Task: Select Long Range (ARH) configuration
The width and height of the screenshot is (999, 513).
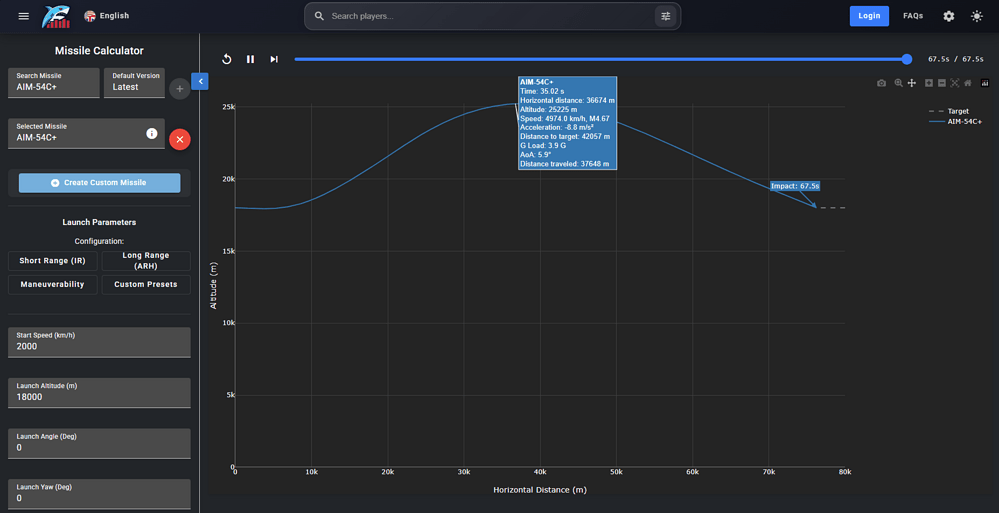Action: [x=146, y=261]
